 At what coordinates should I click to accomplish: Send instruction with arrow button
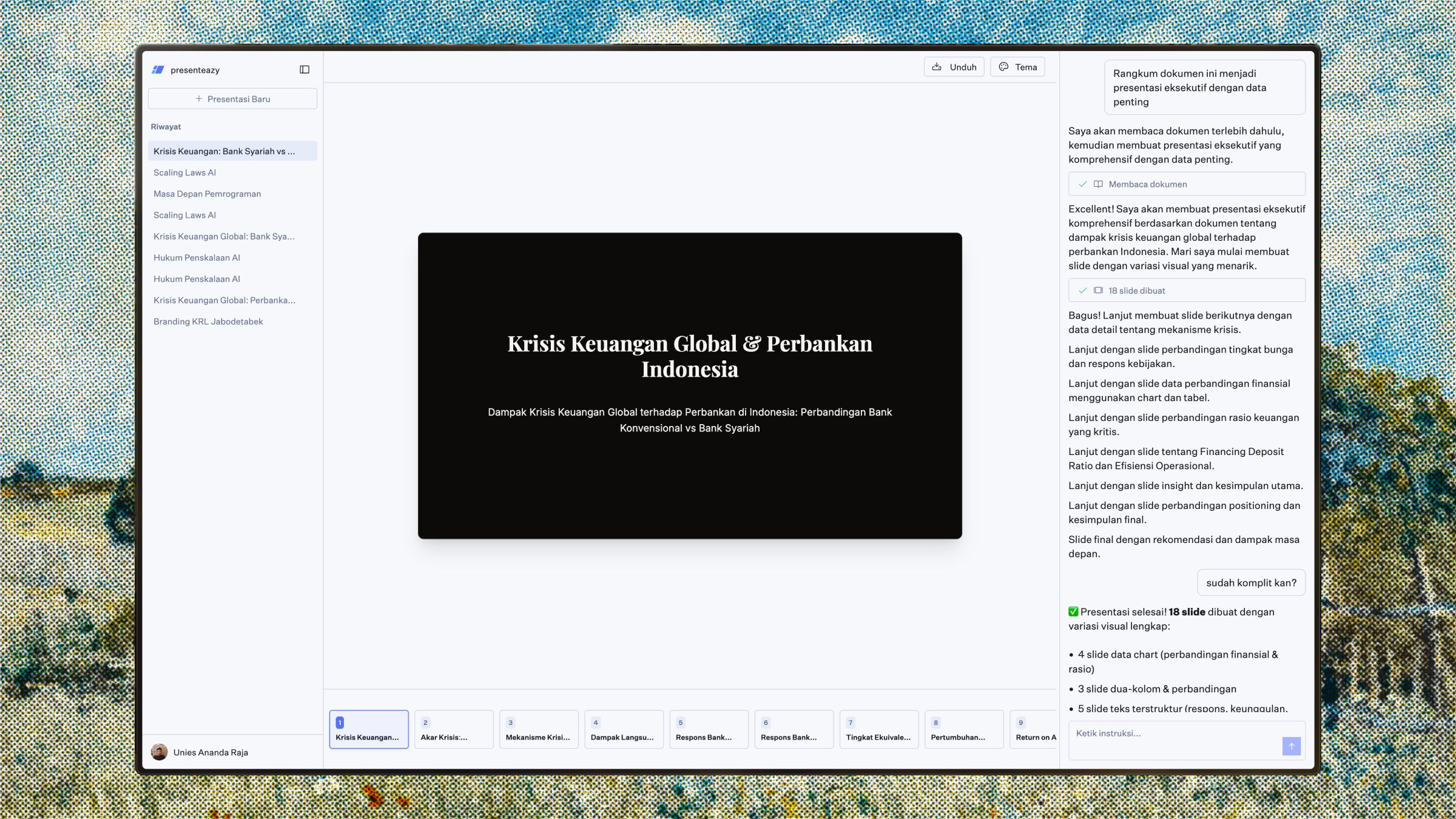pos(1291,746)
